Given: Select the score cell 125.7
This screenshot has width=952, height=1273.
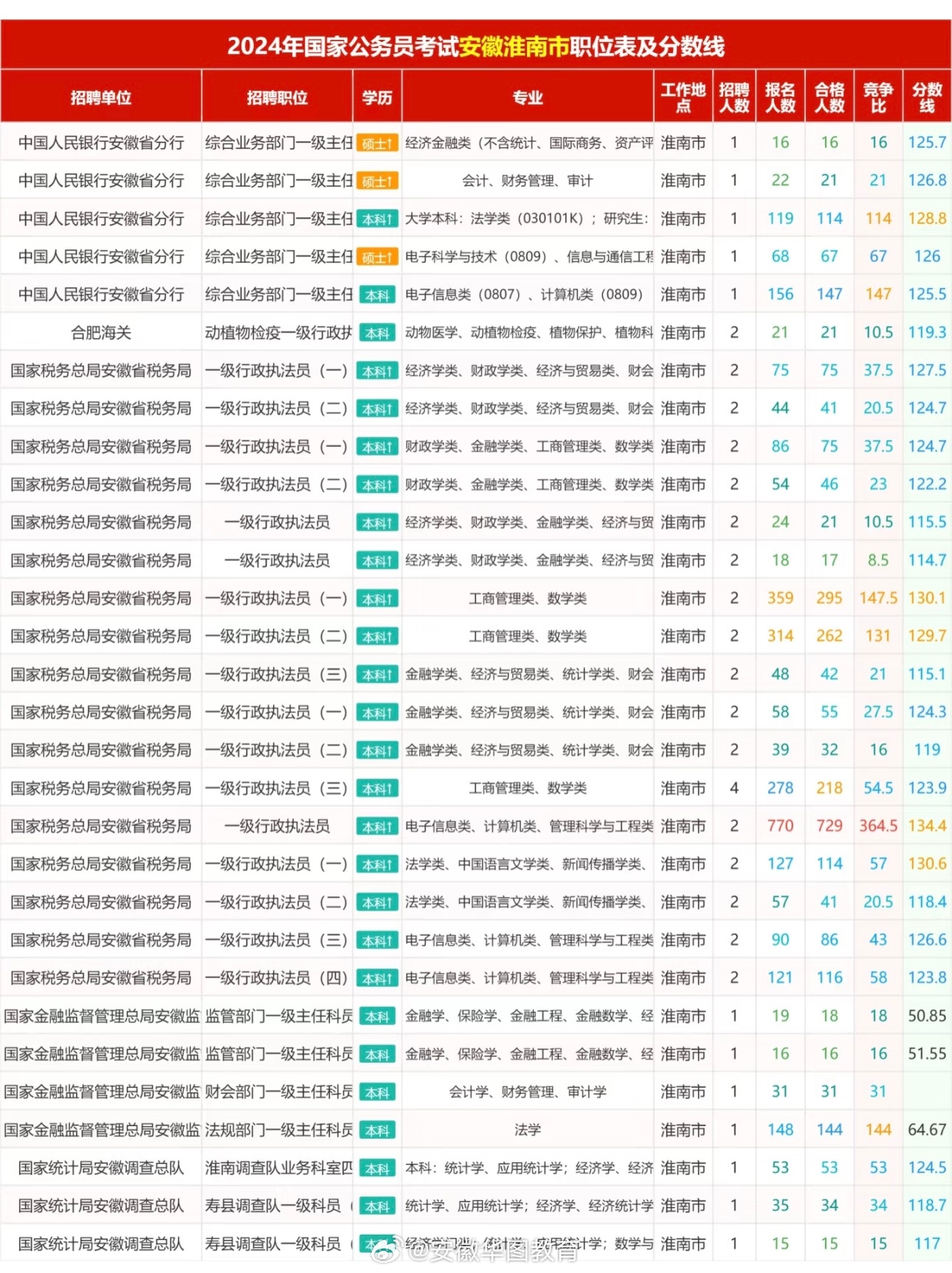Looking at the screenshot, I should (x=927, y=142).
